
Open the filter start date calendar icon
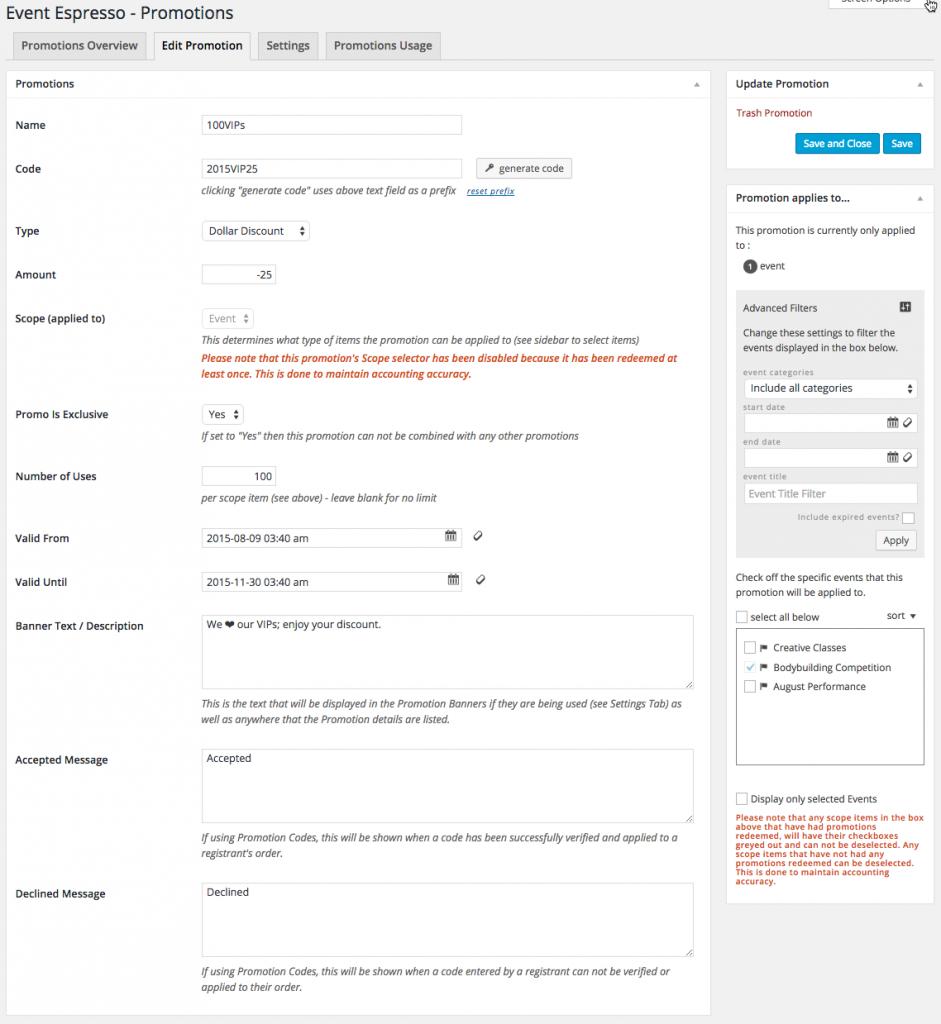click(892, 423)
